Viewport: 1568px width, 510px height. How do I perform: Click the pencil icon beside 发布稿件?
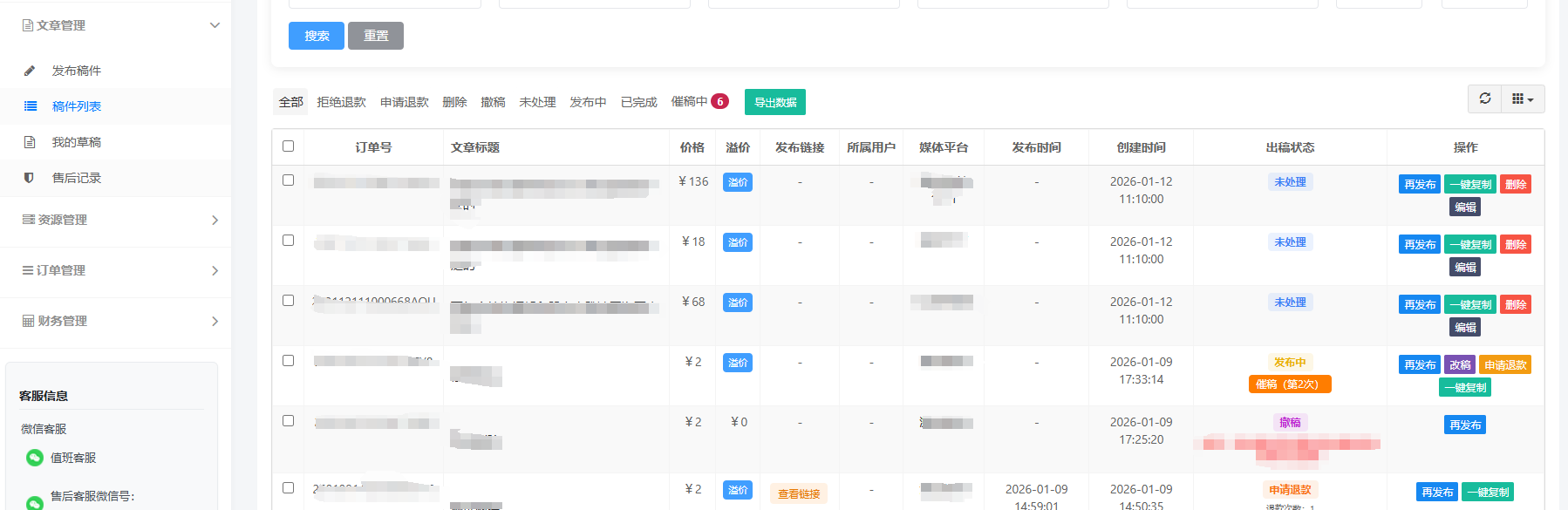30,71
